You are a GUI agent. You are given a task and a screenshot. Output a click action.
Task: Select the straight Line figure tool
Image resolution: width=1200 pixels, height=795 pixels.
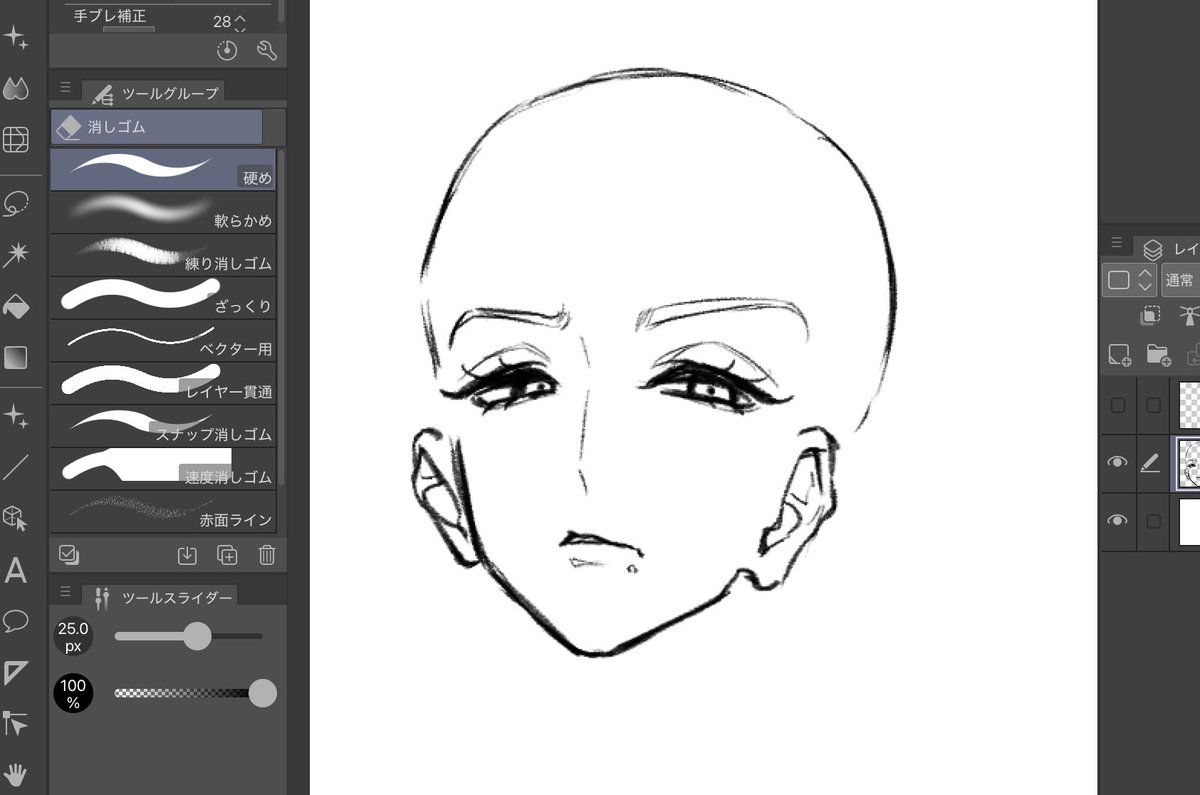pos(16,466)
